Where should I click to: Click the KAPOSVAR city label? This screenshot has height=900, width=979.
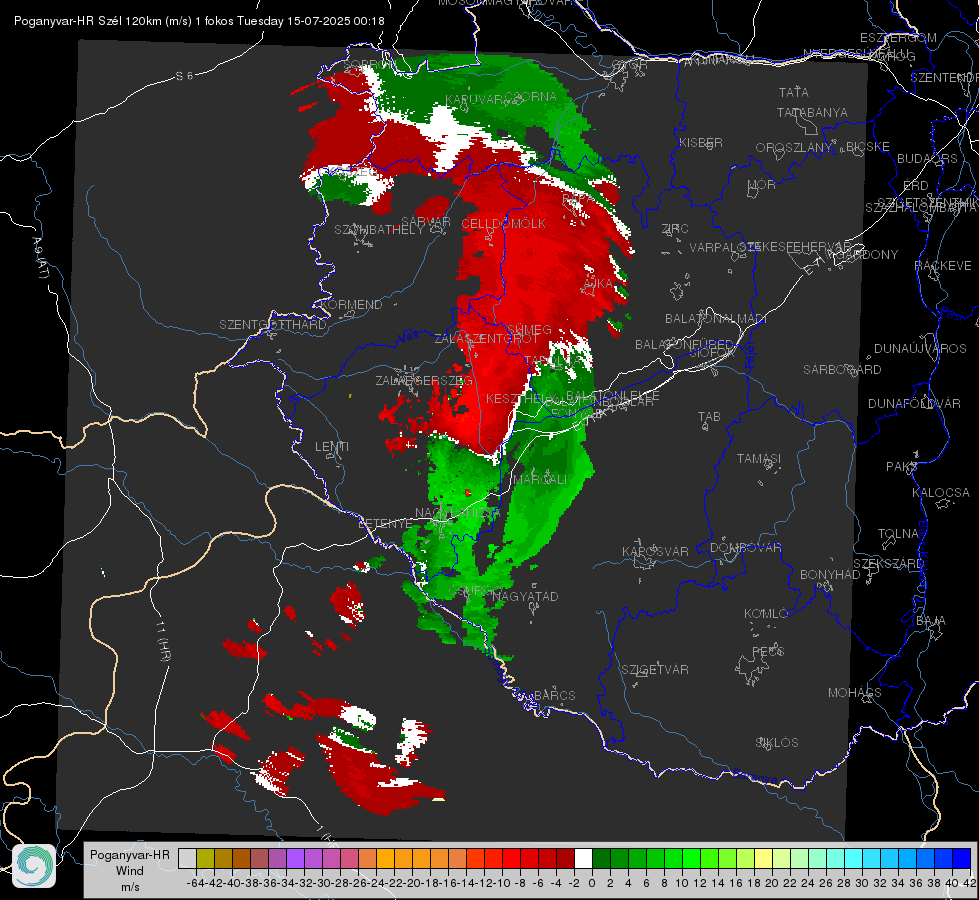(x=656, y=551)
